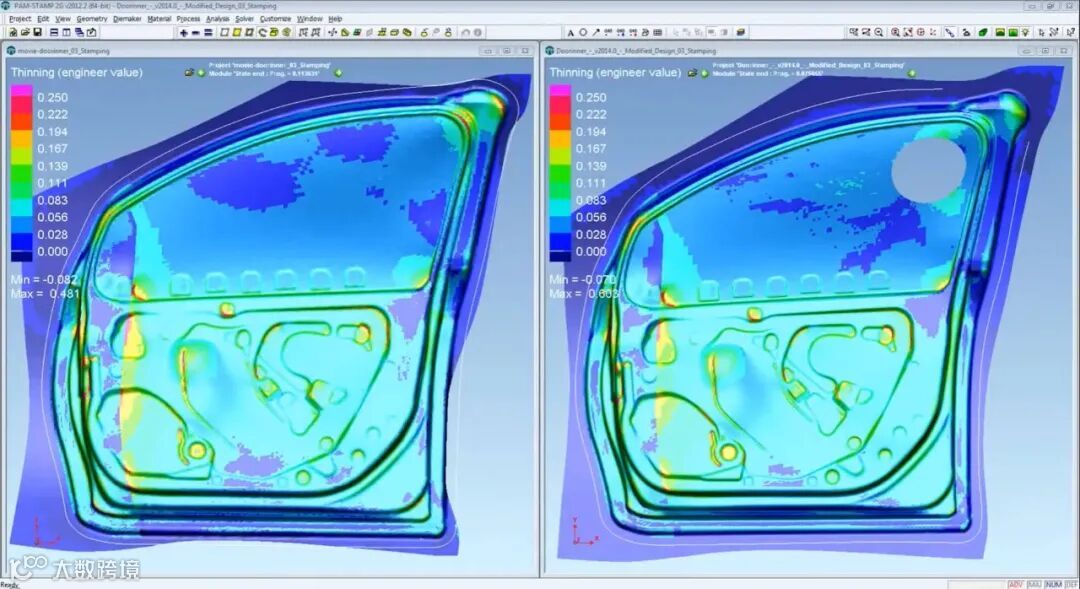Open the Window menu
Screen dimensions: 1080x589
(309, 19)
